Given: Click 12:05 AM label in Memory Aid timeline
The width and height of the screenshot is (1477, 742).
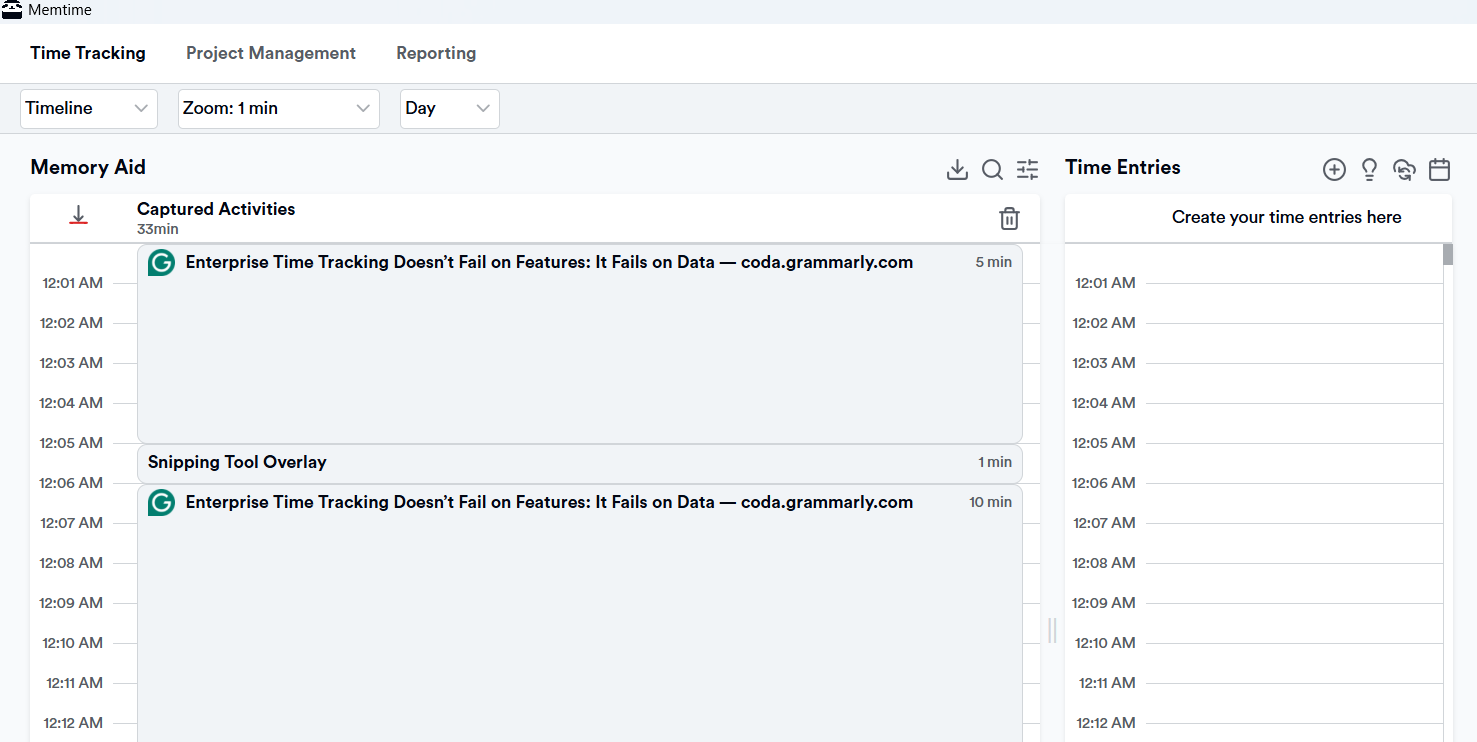Looking at the screenshot, I should pyautogui.click(x=71, y=443).
